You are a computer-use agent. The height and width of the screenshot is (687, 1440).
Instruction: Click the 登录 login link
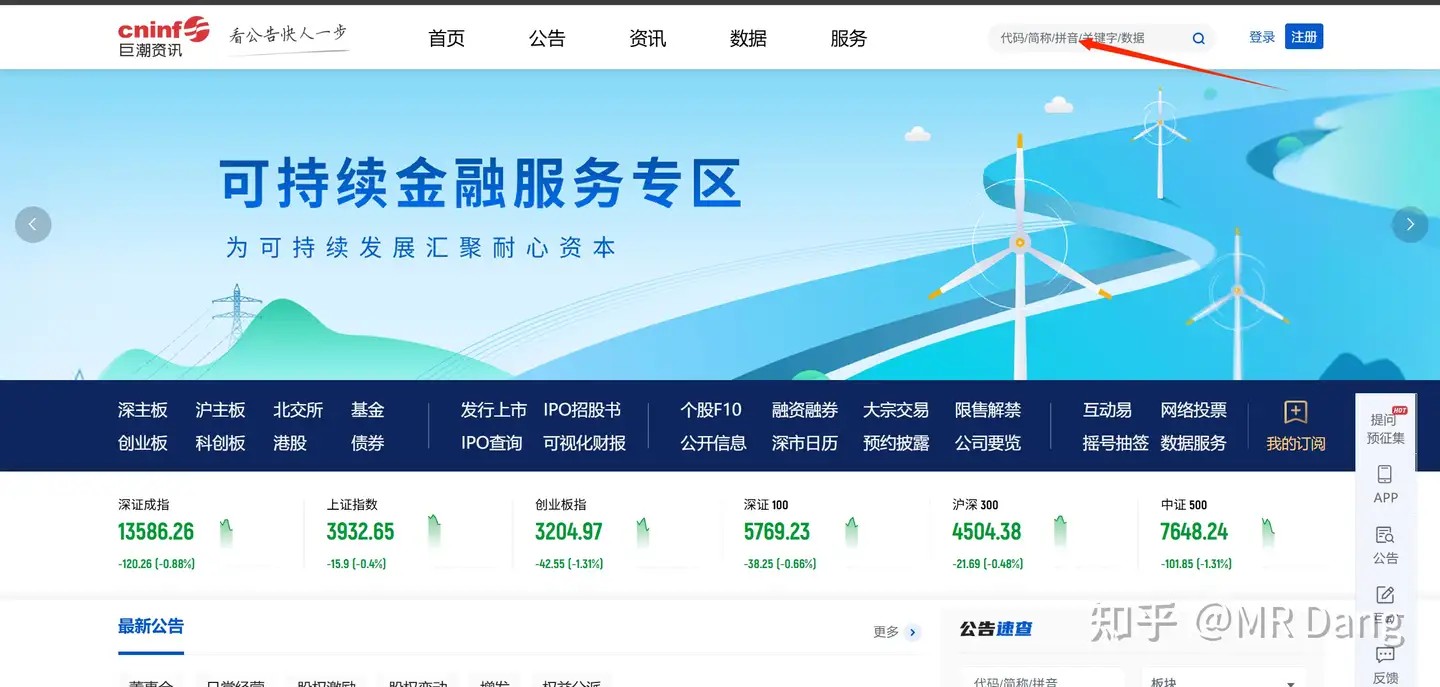(1261, 36)
